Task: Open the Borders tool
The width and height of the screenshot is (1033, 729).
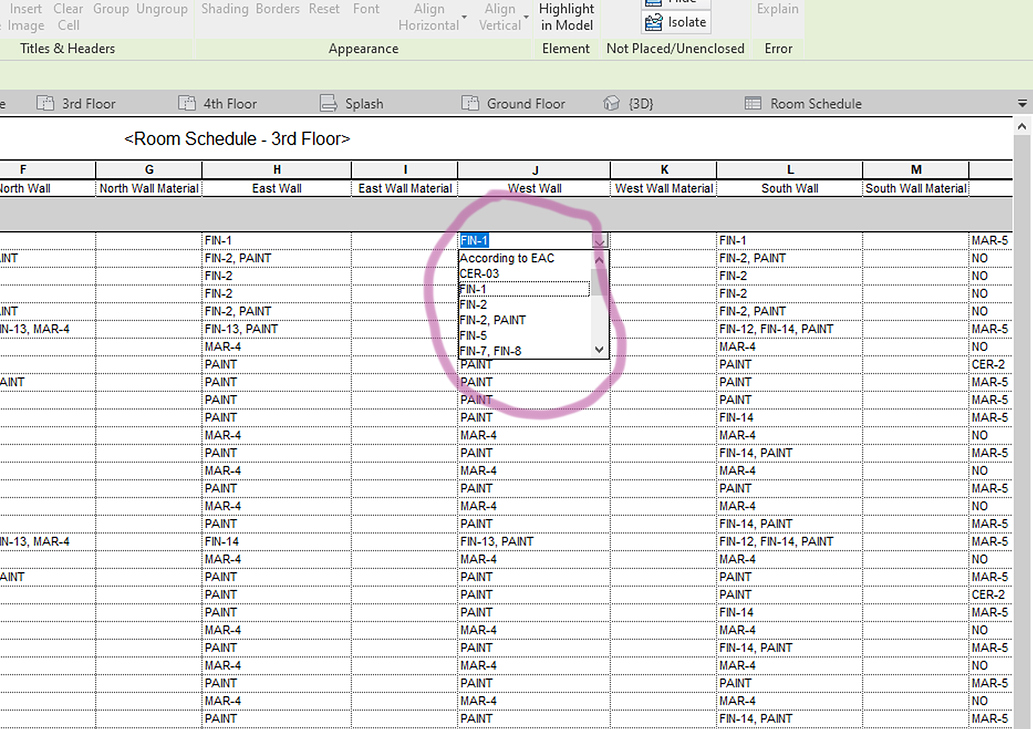Action: (x=277, y=9)
